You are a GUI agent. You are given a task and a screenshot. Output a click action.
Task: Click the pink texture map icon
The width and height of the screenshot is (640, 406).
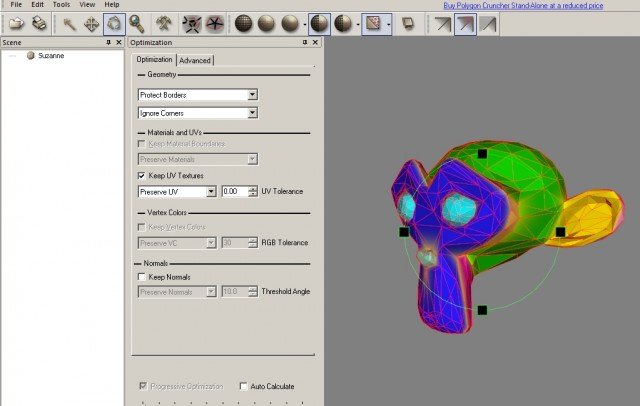(373, 24)
